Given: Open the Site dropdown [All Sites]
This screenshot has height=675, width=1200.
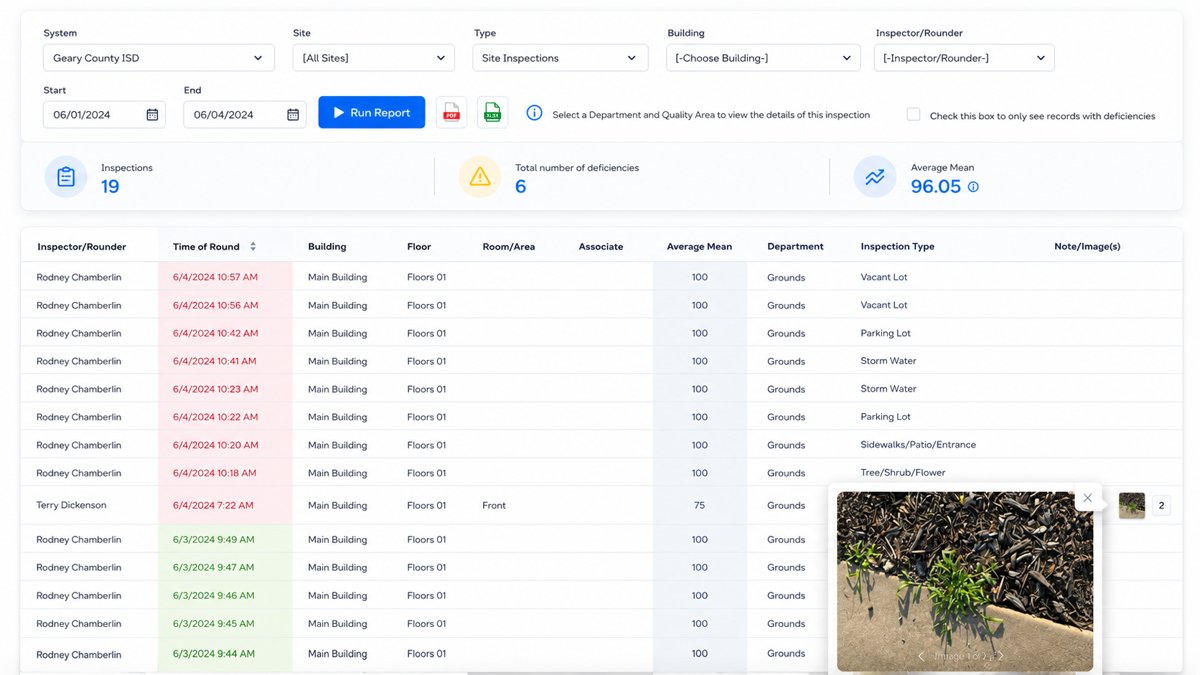Looking at the screenshot, I should [x=375, y=58].
